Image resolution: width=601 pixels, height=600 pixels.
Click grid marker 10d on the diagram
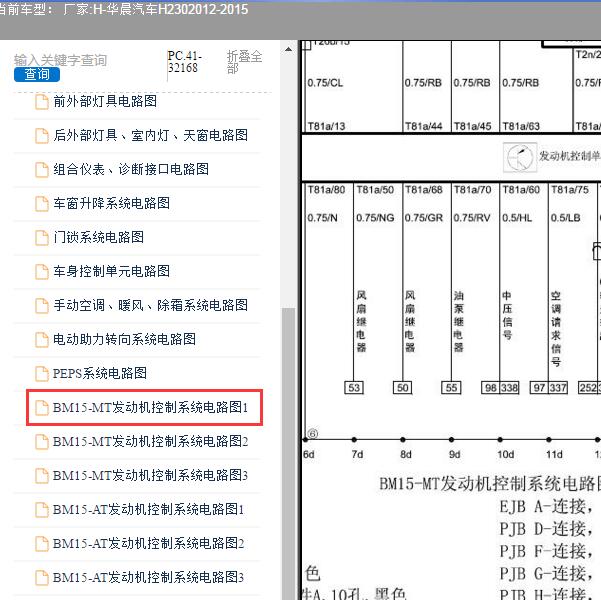506,455
